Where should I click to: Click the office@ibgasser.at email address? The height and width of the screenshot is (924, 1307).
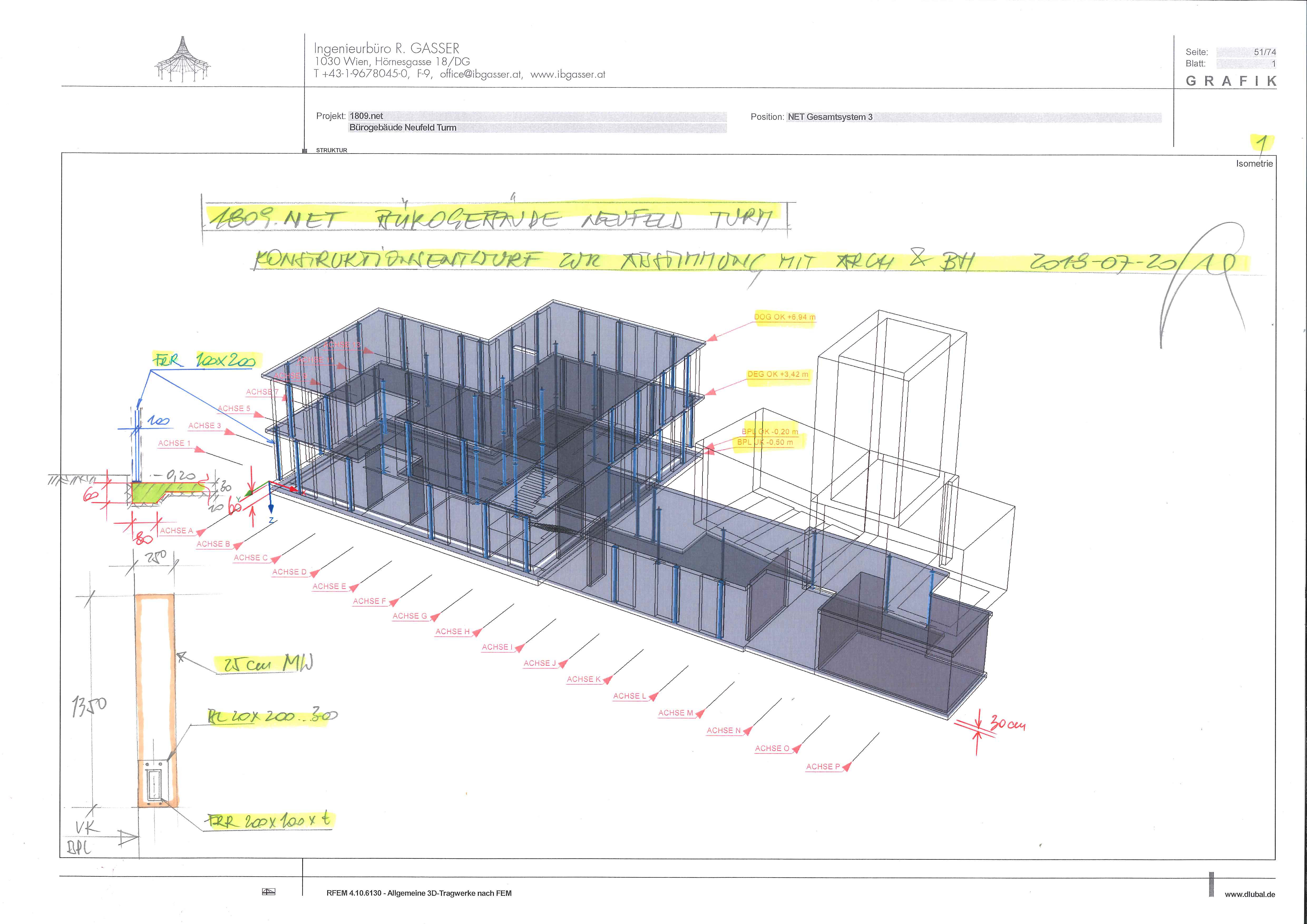[x=481, y=75]
